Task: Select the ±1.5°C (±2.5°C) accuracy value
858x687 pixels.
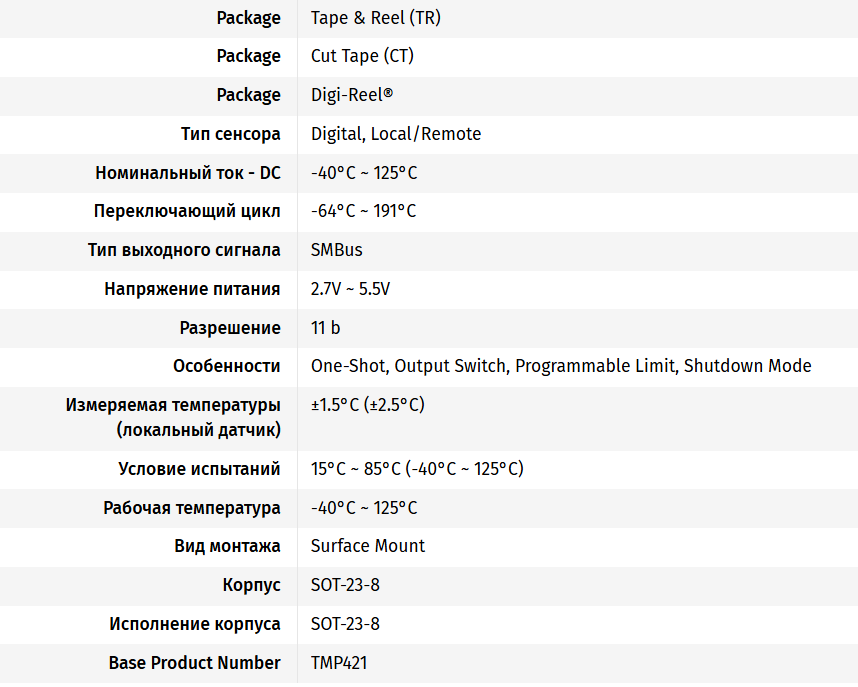Action: point(368,405)
